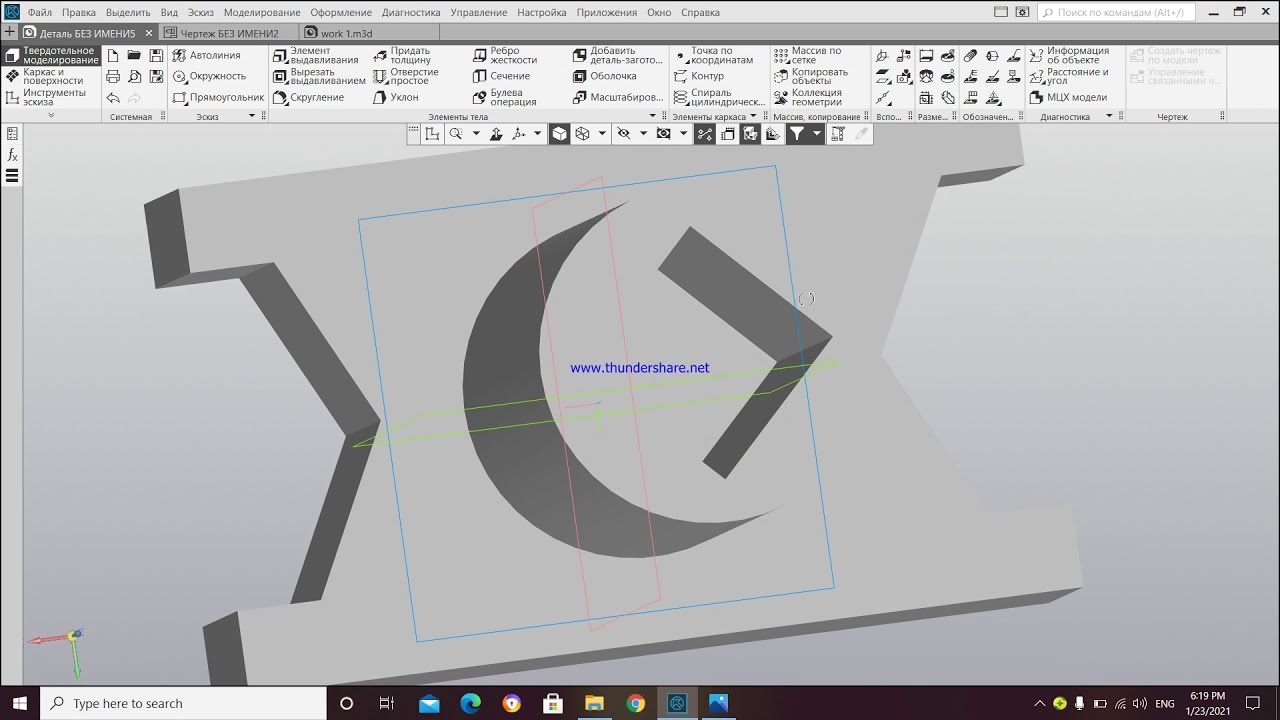Image resolution: width=1280 pixels, height=720 pixels.
Task: Open the Правка menu
Action: click(x=79, y=13)
